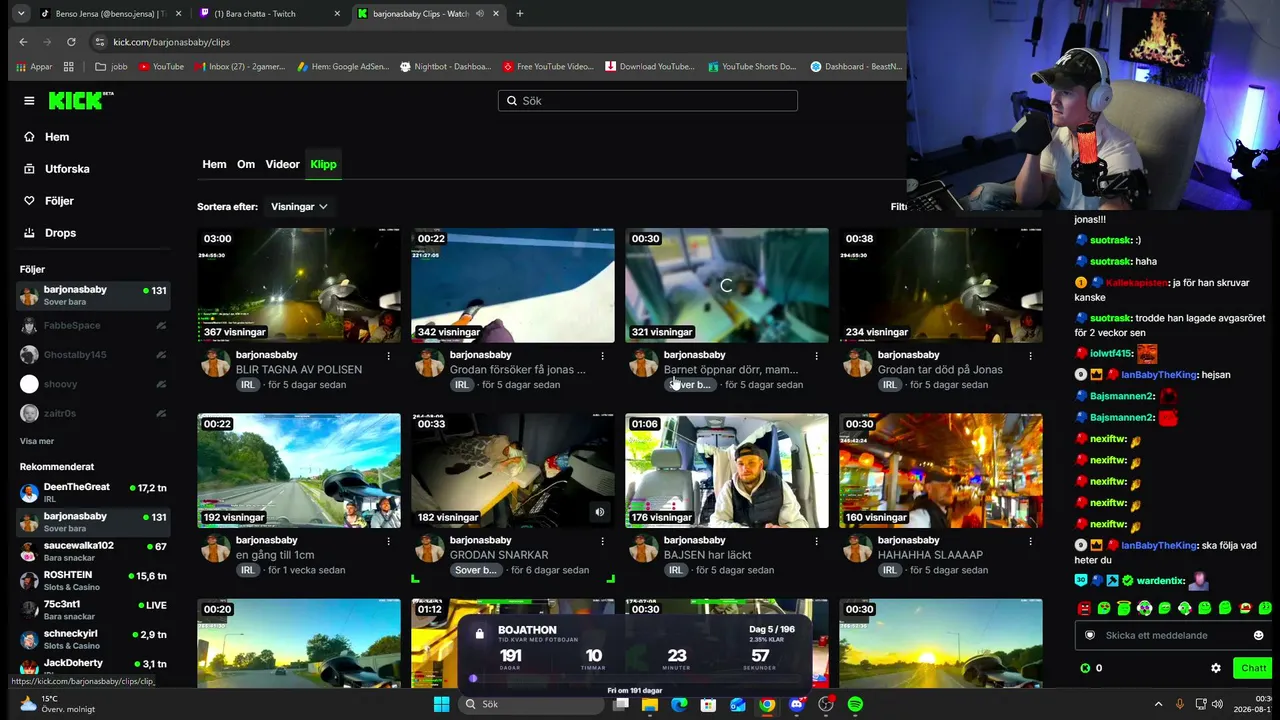1280x720 pixels.
Task: Open the Drops page
Action: 60,233
